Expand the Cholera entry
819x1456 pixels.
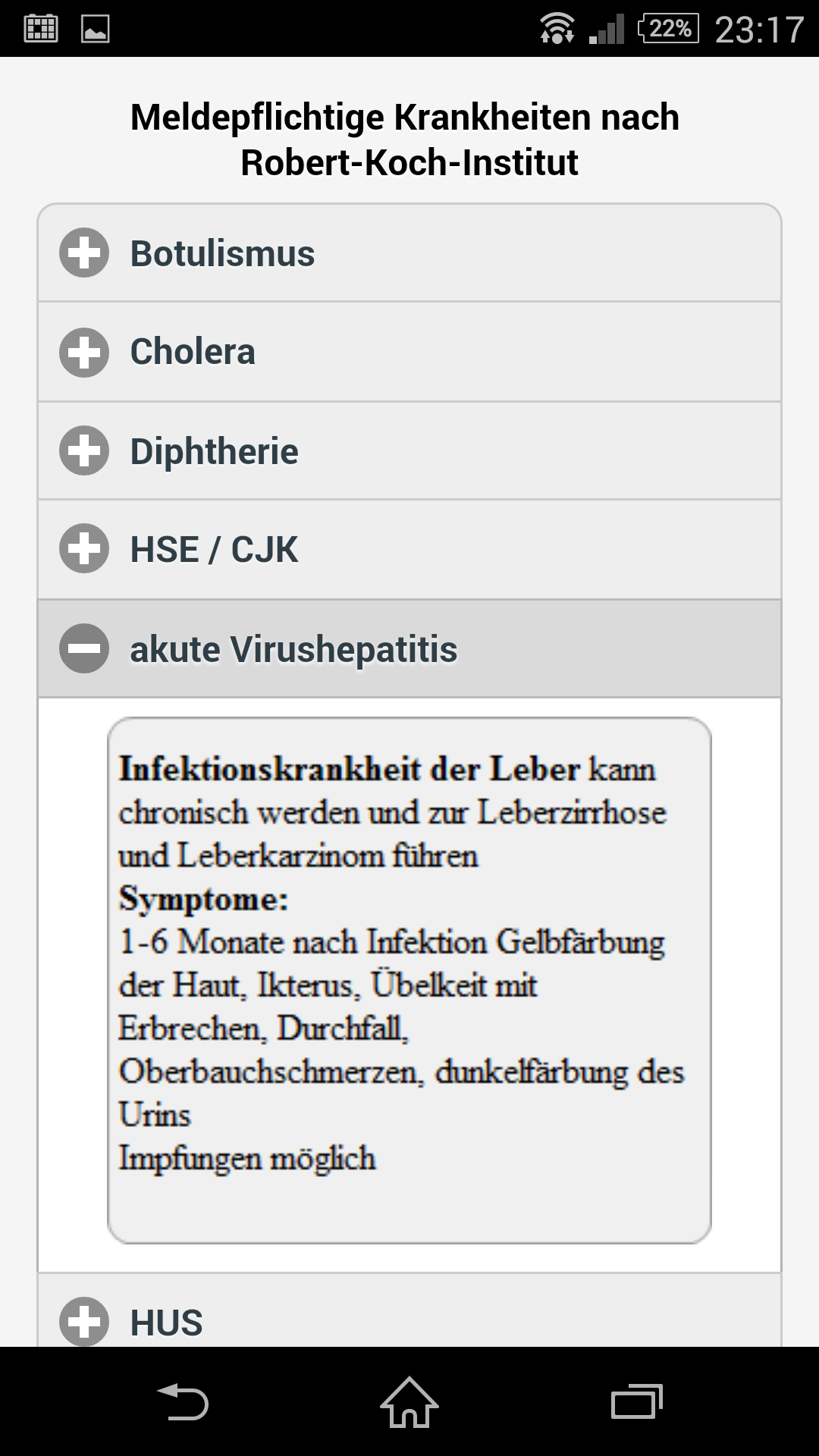pyautogui.click(x=409, y=352)
